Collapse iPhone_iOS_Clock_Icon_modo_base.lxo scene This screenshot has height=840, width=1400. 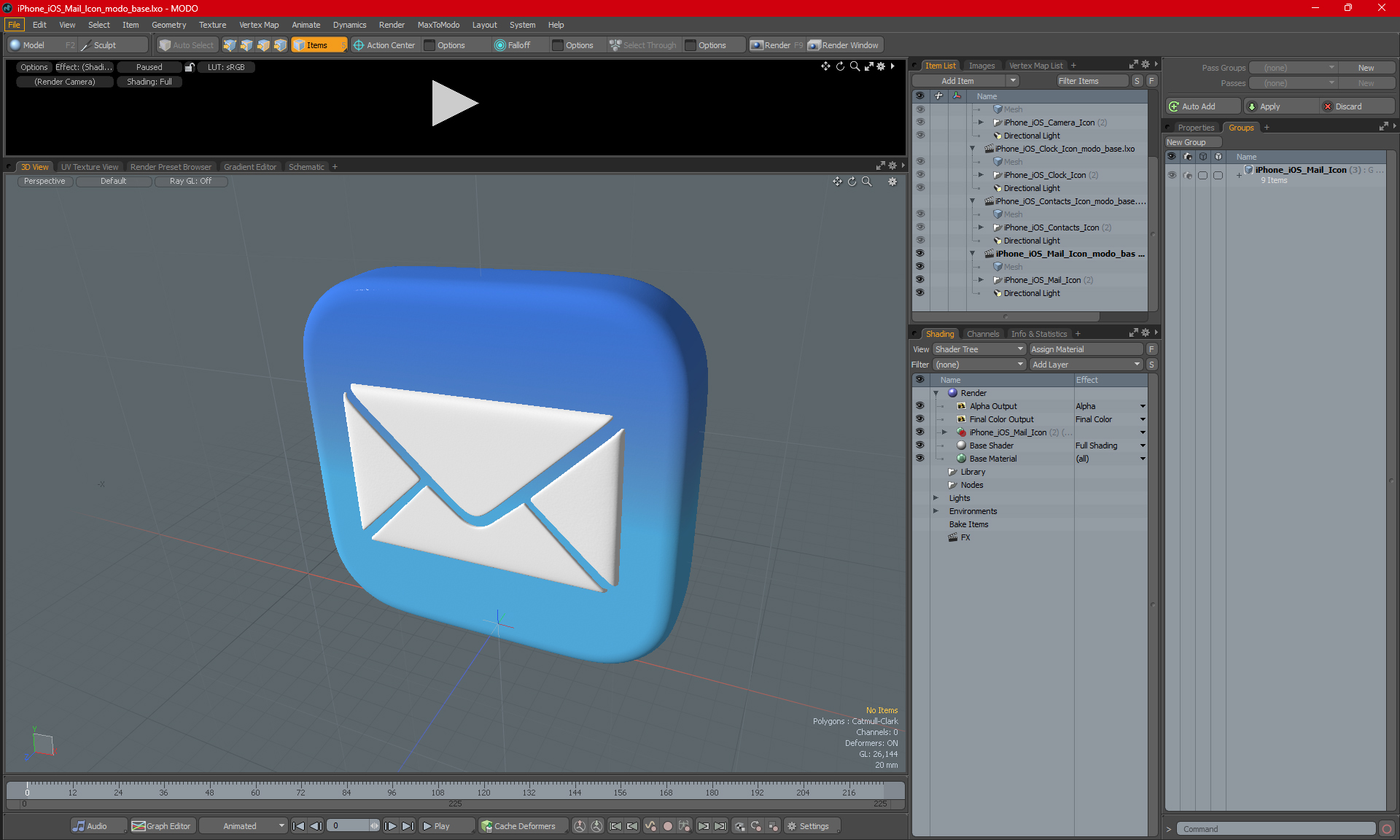click(x=972, y=149)
